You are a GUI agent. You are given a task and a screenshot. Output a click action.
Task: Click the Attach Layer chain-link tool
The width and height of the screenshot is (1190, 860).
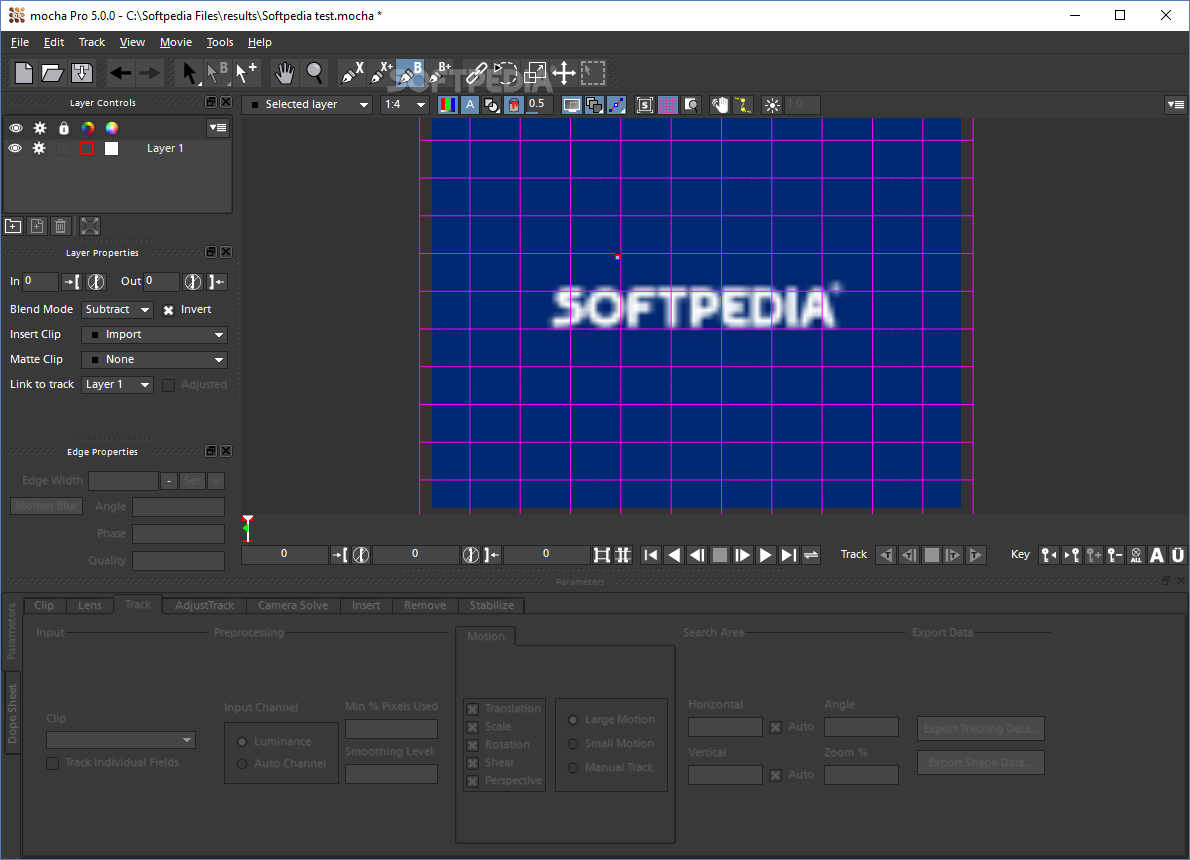pyautogui.click(x=476, y=73)
